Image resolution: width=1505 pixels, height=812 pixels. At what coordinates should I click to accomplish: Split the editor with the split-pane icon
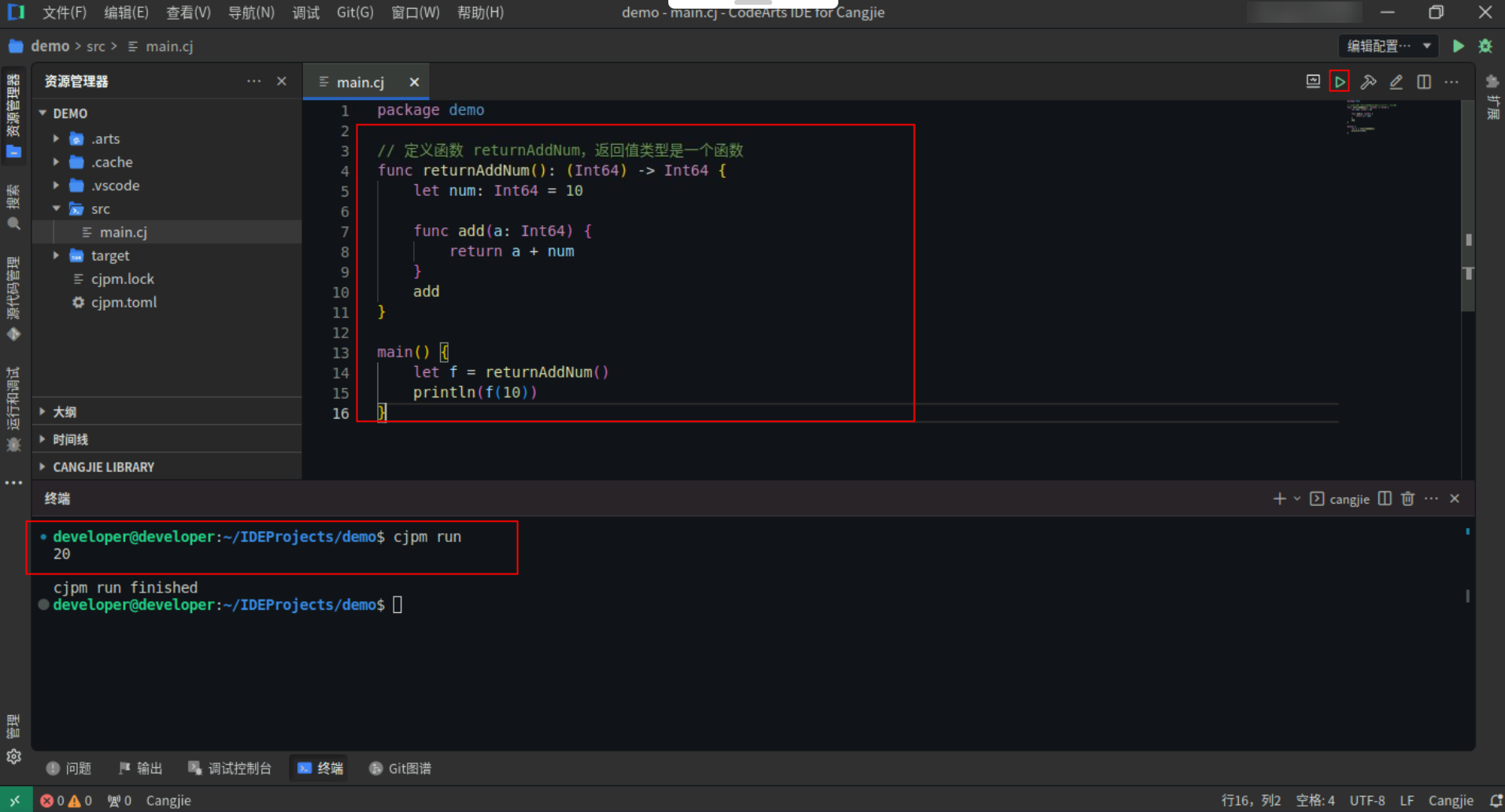[1424, 81]
